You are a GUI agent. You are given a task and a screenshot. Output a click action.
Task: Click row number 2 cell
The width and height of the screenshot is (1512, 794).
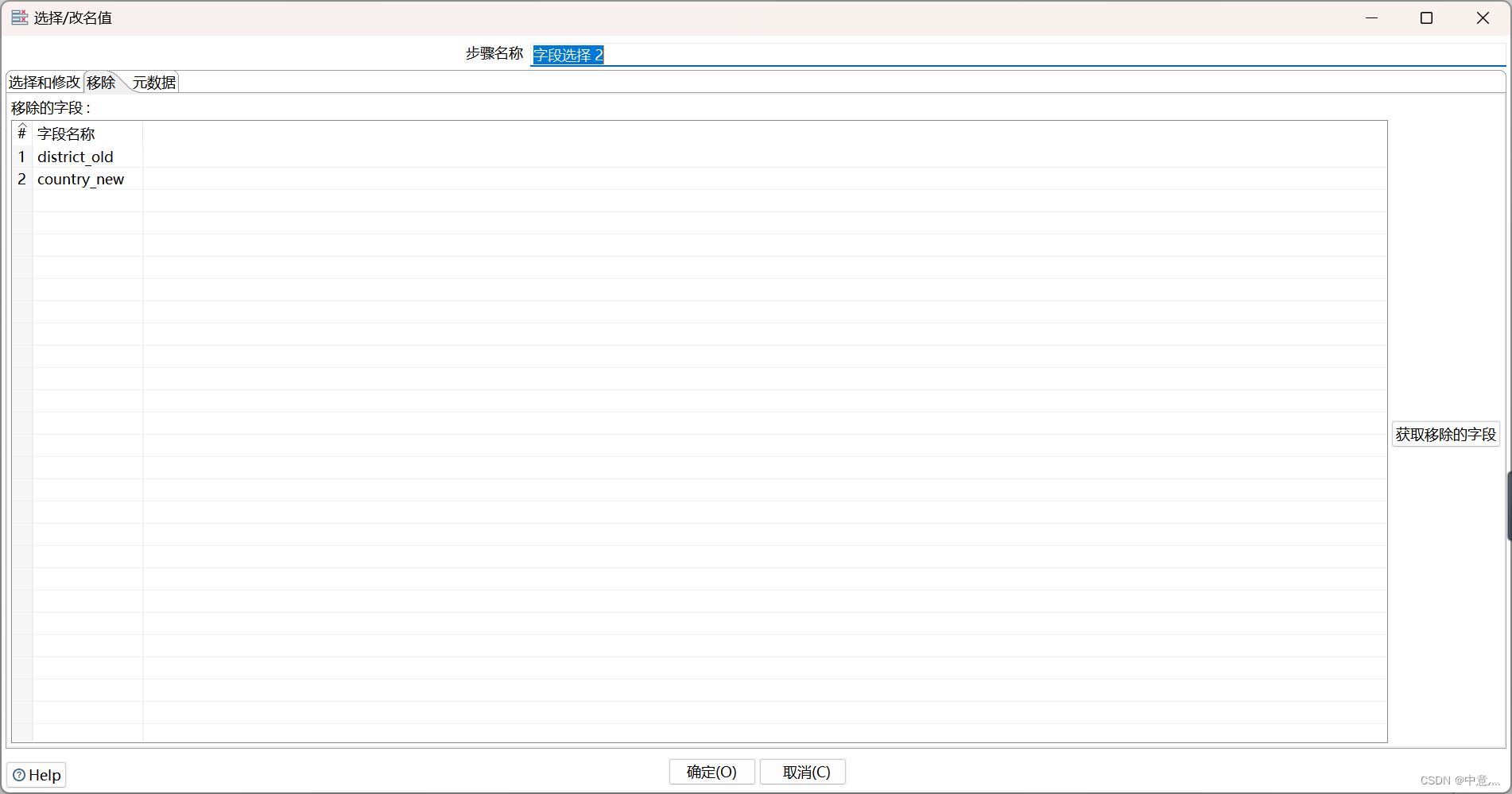22,179
